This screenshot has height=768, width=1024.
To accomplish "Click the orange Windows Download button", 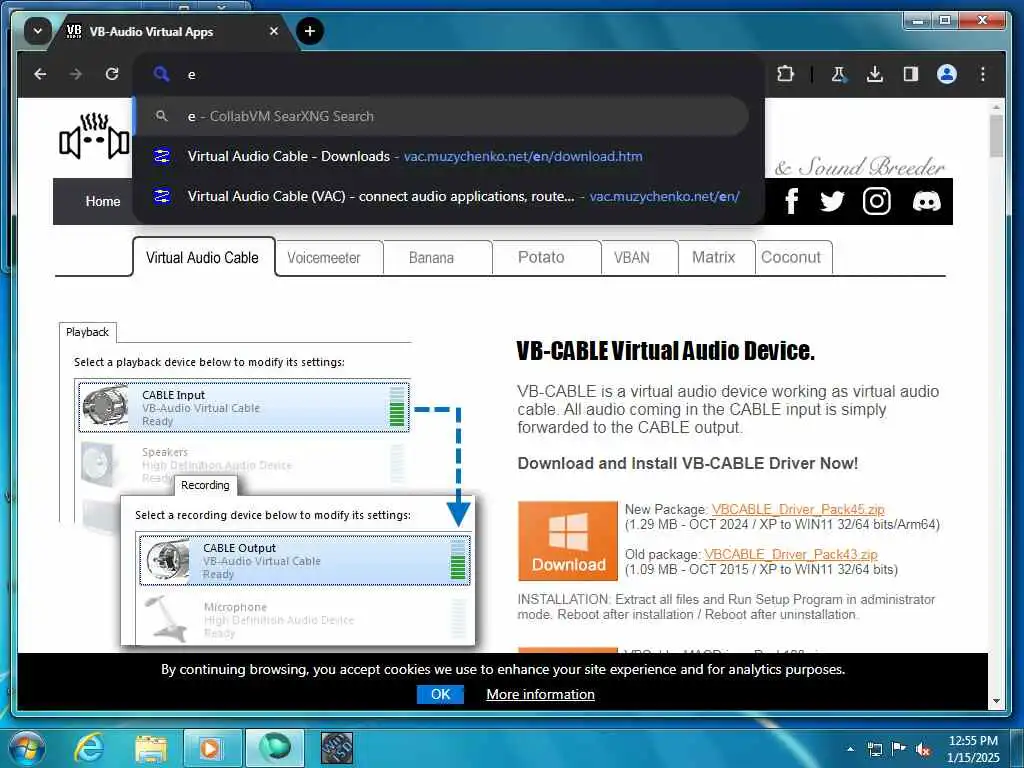I will click(x=568, y=541).
